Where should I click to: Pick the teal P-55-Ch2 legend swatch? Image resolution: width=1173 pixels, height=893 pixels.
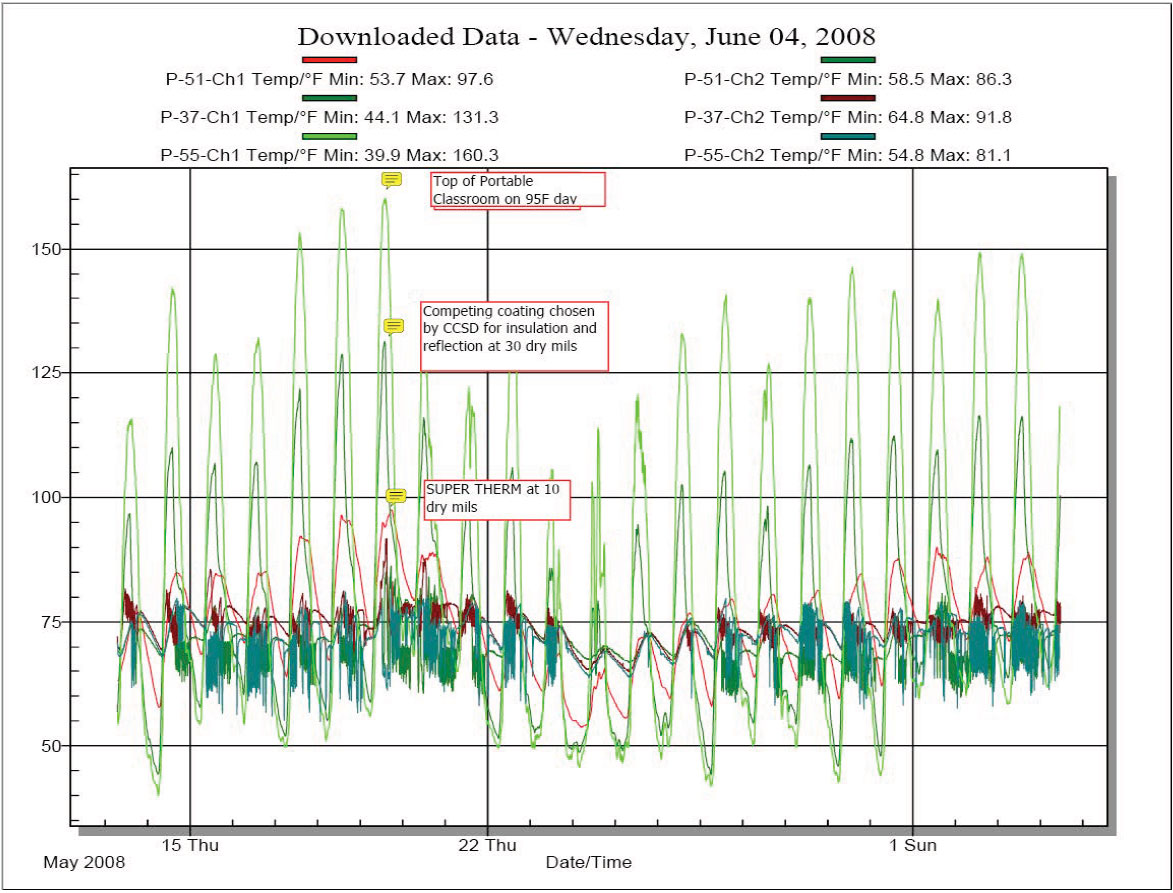pos(847,136)
